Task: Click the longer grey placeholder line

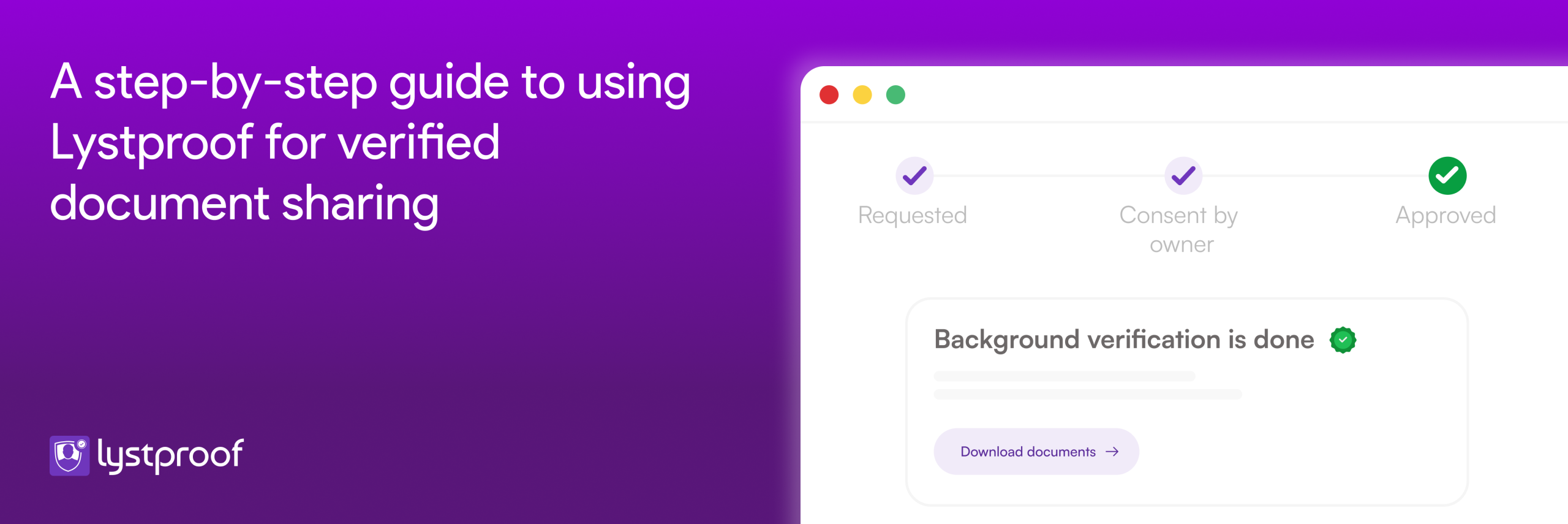Action: pos(1087,394)
